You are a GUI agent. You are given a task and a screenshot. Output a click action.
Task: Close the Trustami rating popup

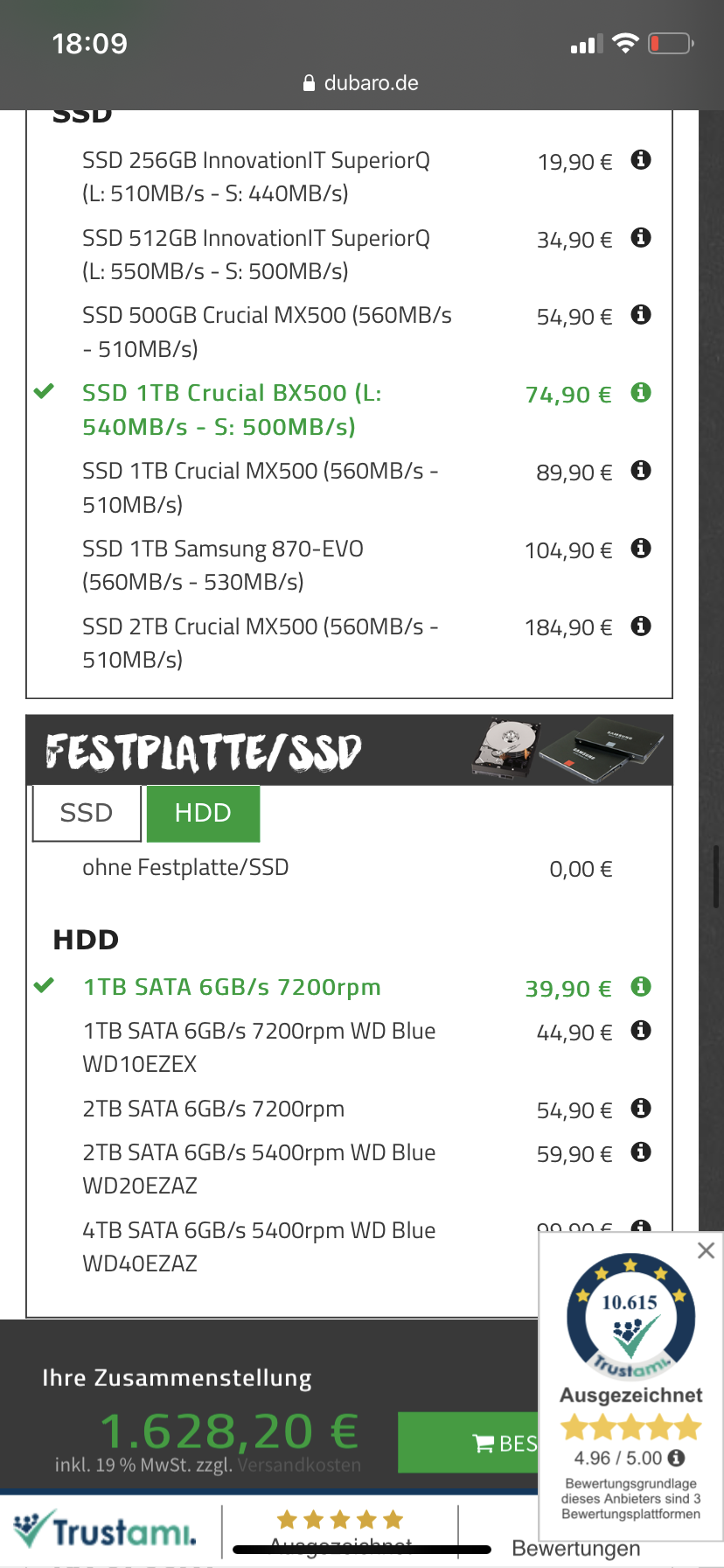[x=706, y=1250]
